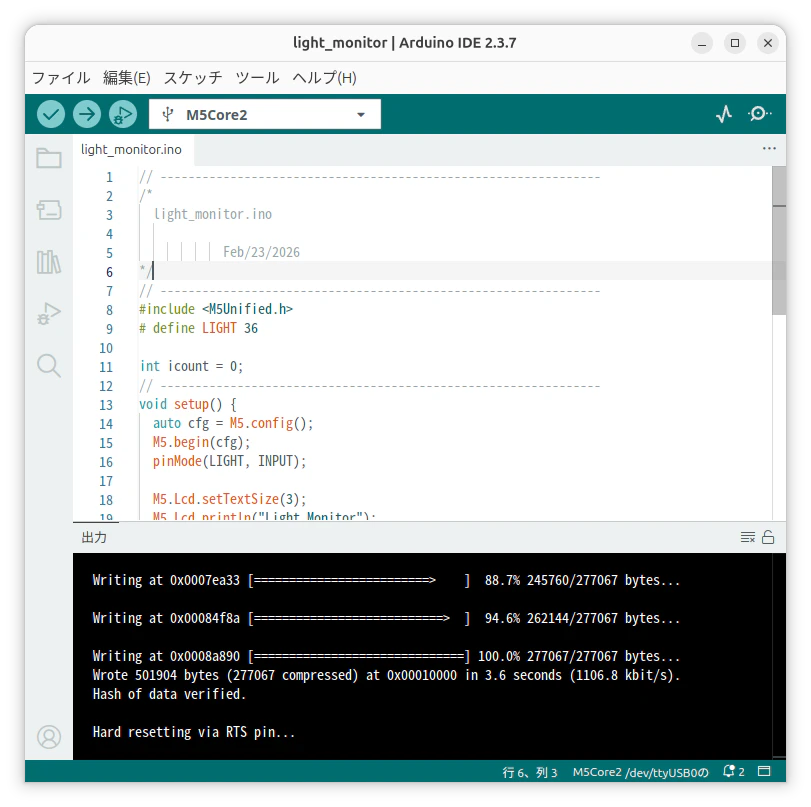The image size is (811, 807).
Task: Click the user account icon
Action: (x=49, y=737)
